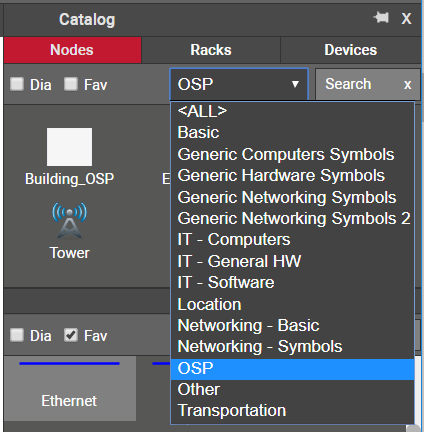Click into the Search input field
Image resolution: width=424 pixels, height=432 pixels.
(x=358, y=84)
